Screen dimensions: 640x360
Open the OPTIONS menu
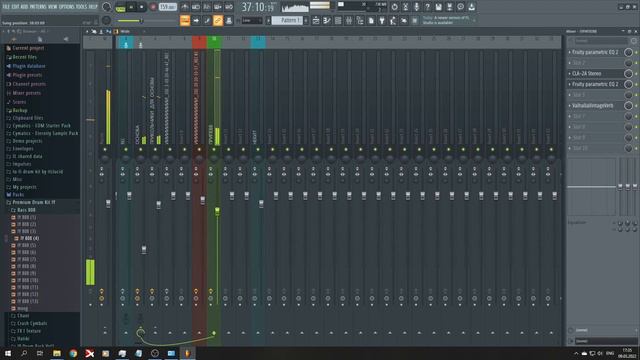click(67, 7)
